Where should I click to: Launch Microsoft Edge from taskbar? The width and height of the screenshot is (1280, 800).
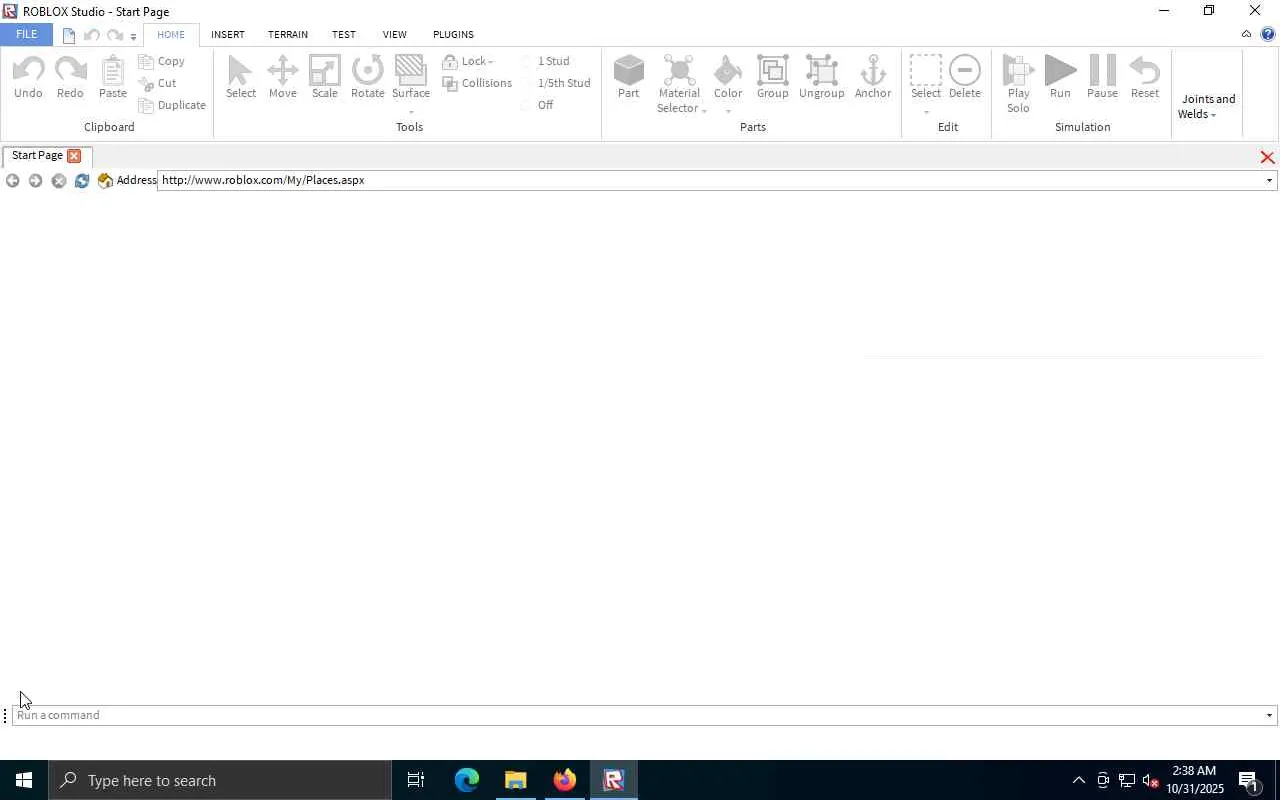click(467, 780)
